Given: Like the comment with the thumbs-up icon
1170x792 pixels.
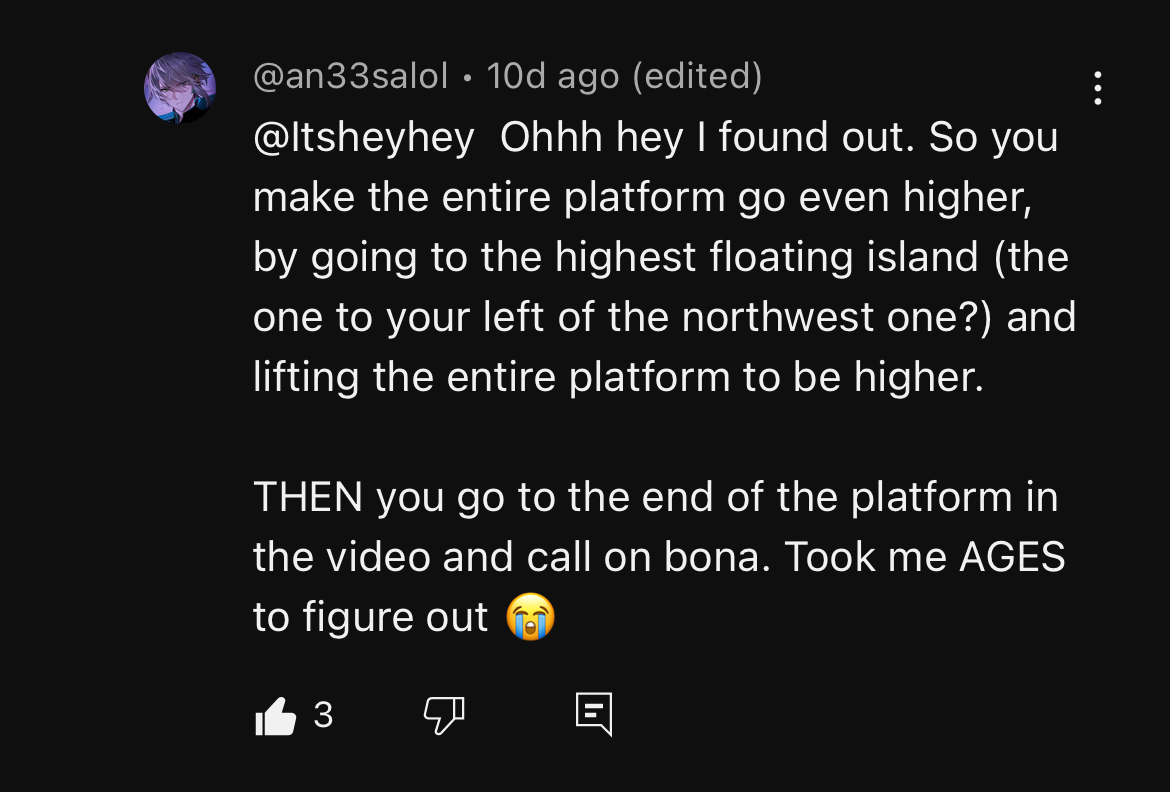Looking at the screenshot, I should [x=276, y=716].
